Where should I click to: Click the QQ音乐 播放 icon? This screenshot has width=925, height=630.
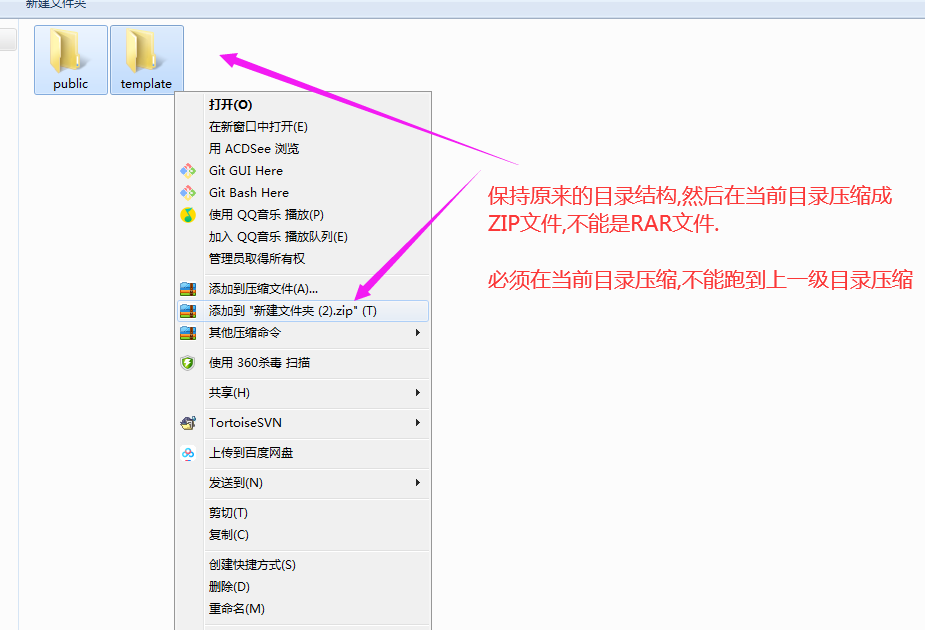tap(187, 215)
